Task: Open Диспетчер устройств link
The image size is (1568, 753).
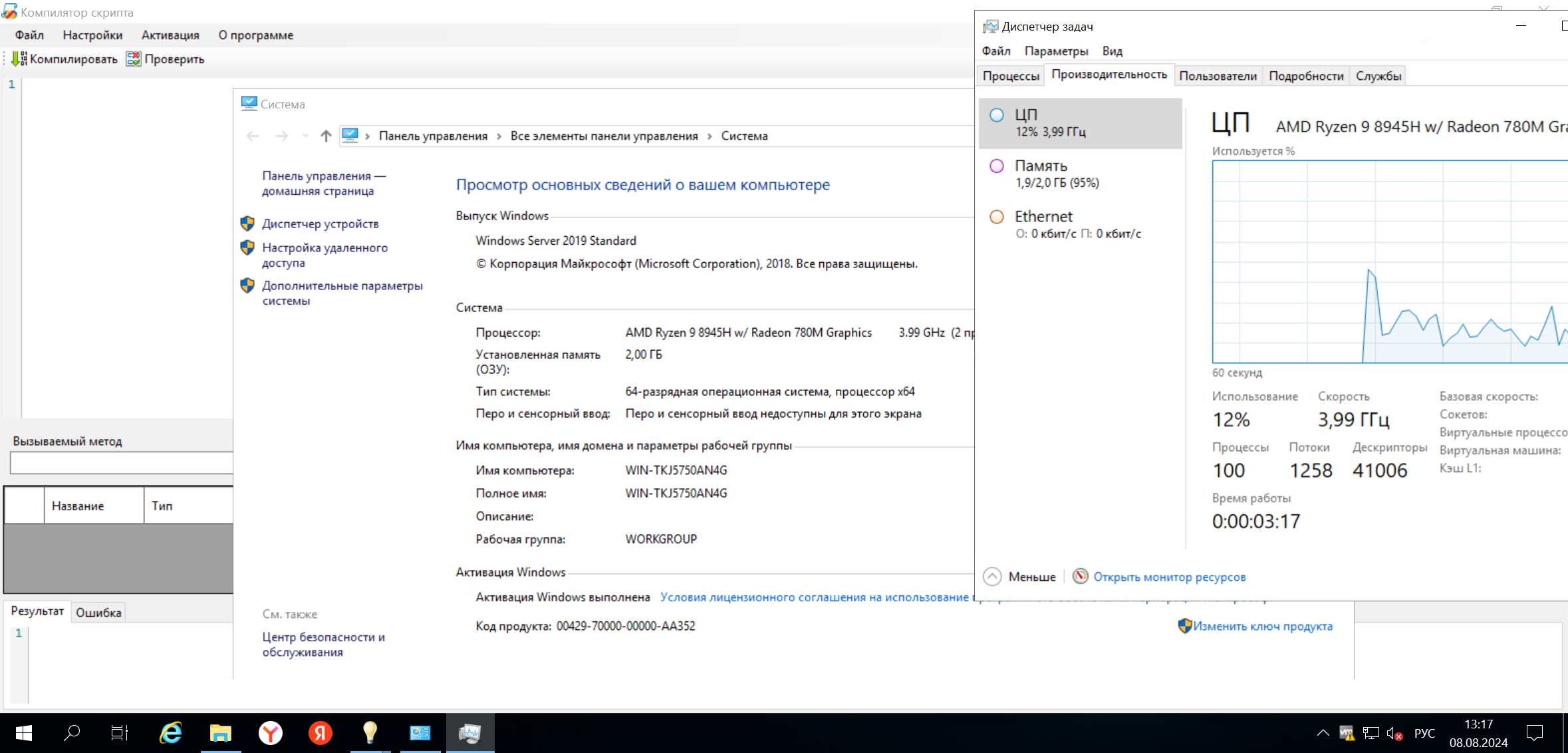Action: pyautogui.click(x=320, y=224)
